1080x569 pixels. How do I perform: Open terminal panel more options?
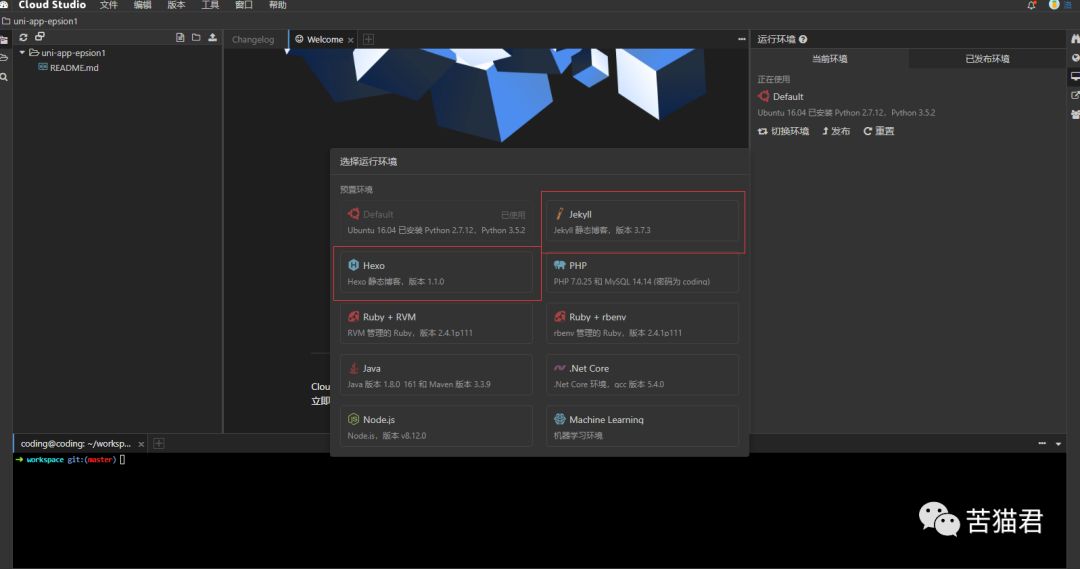[1042, 444]
